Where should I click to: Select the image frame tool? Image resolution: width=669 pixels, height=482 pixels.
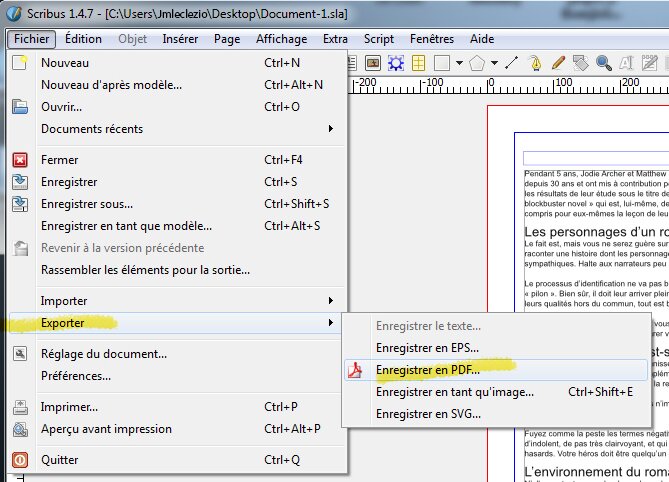tap(373, 64)
